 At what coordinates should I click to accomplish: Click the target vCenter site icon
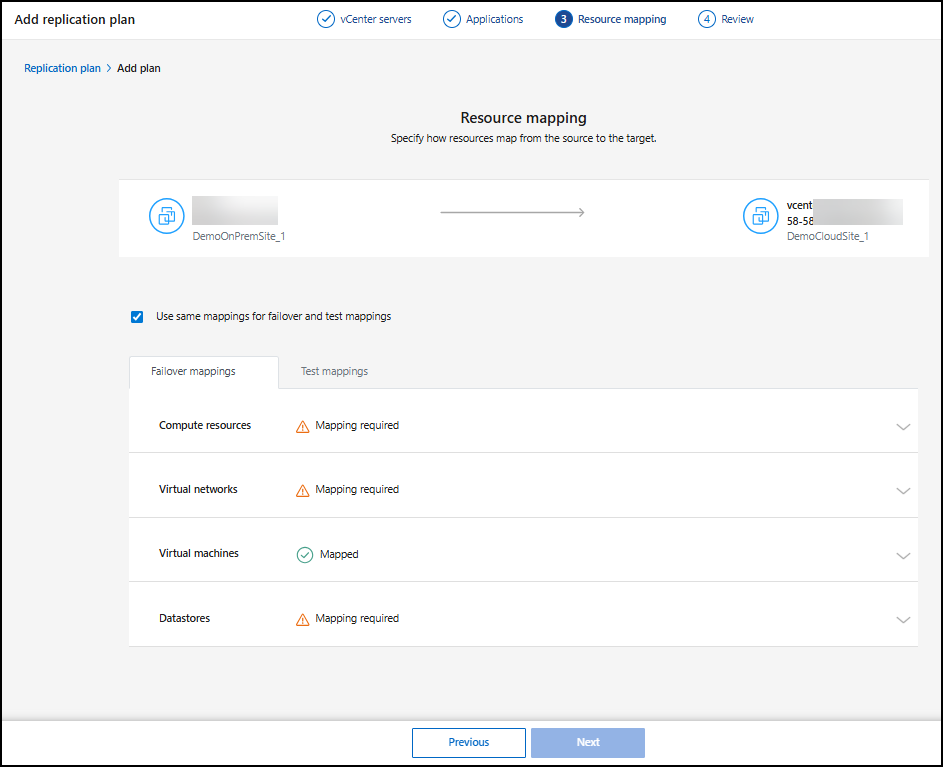coord(760,216)
